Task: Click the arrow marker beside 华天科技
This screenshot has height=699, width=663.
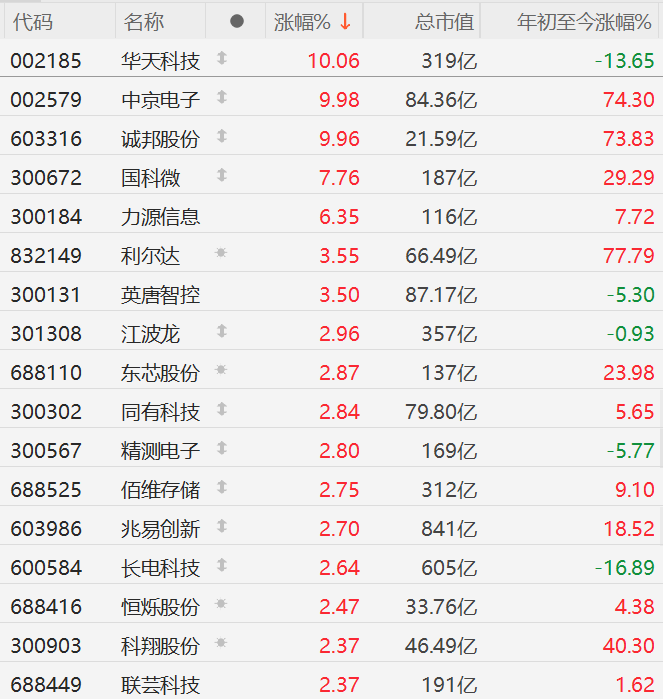Action: [x=222, y=58]
